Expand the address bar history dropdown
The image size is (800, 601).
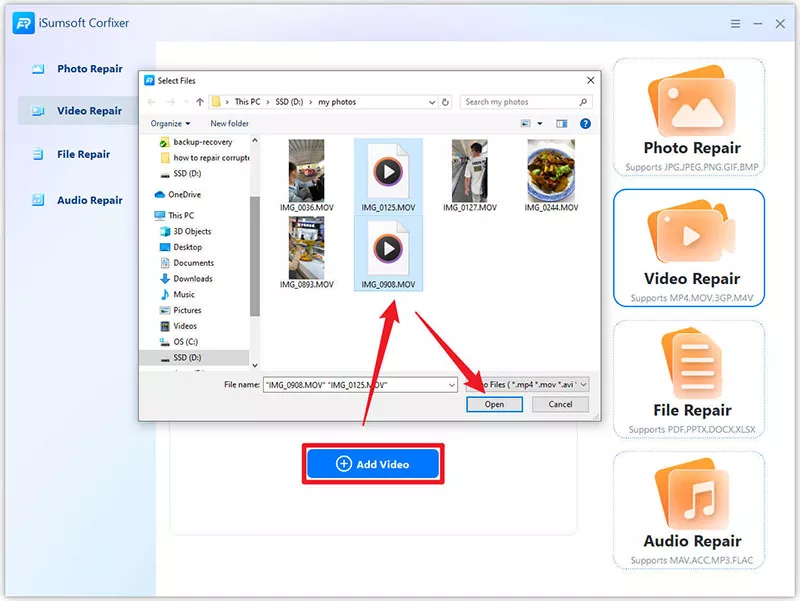[432, 102]
